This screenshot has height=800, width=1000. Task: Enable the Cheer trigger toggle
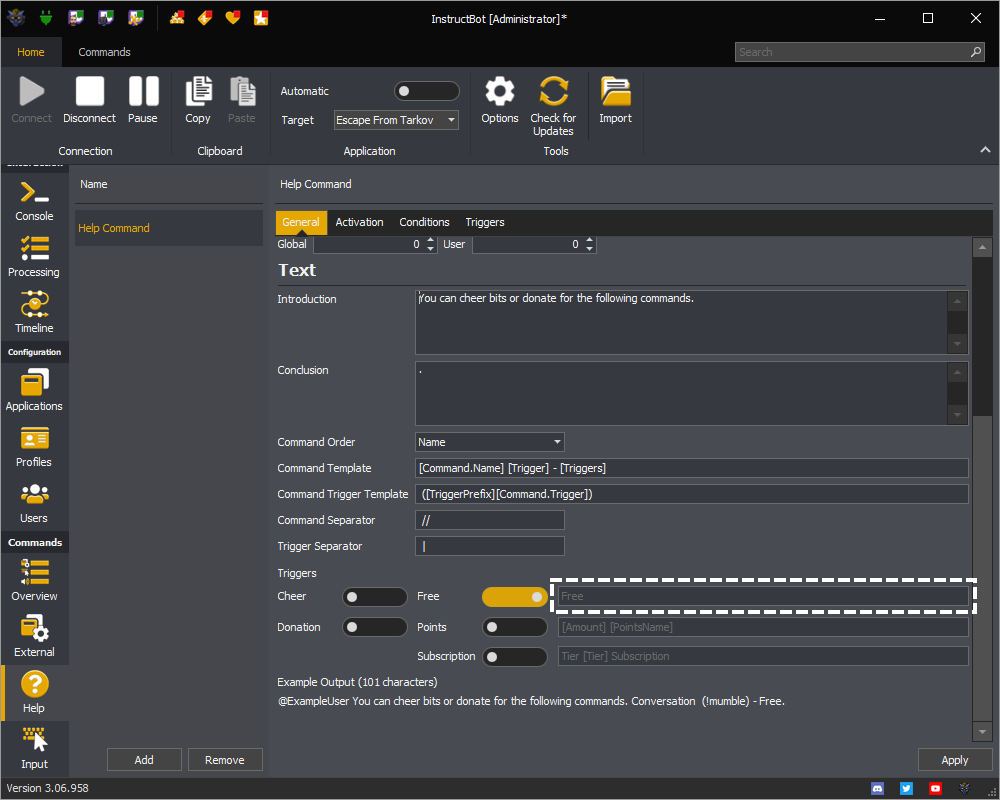coord(374,596)
